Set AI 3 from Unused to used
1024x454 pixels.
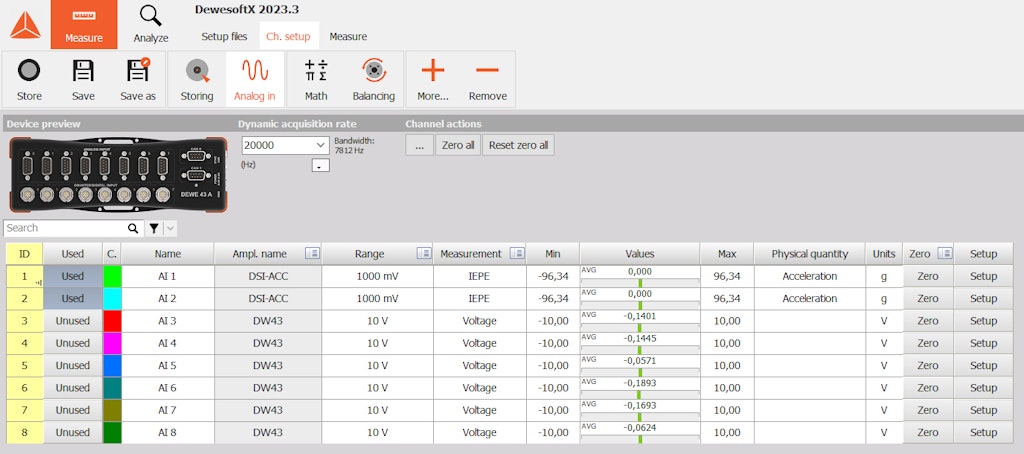72,321
